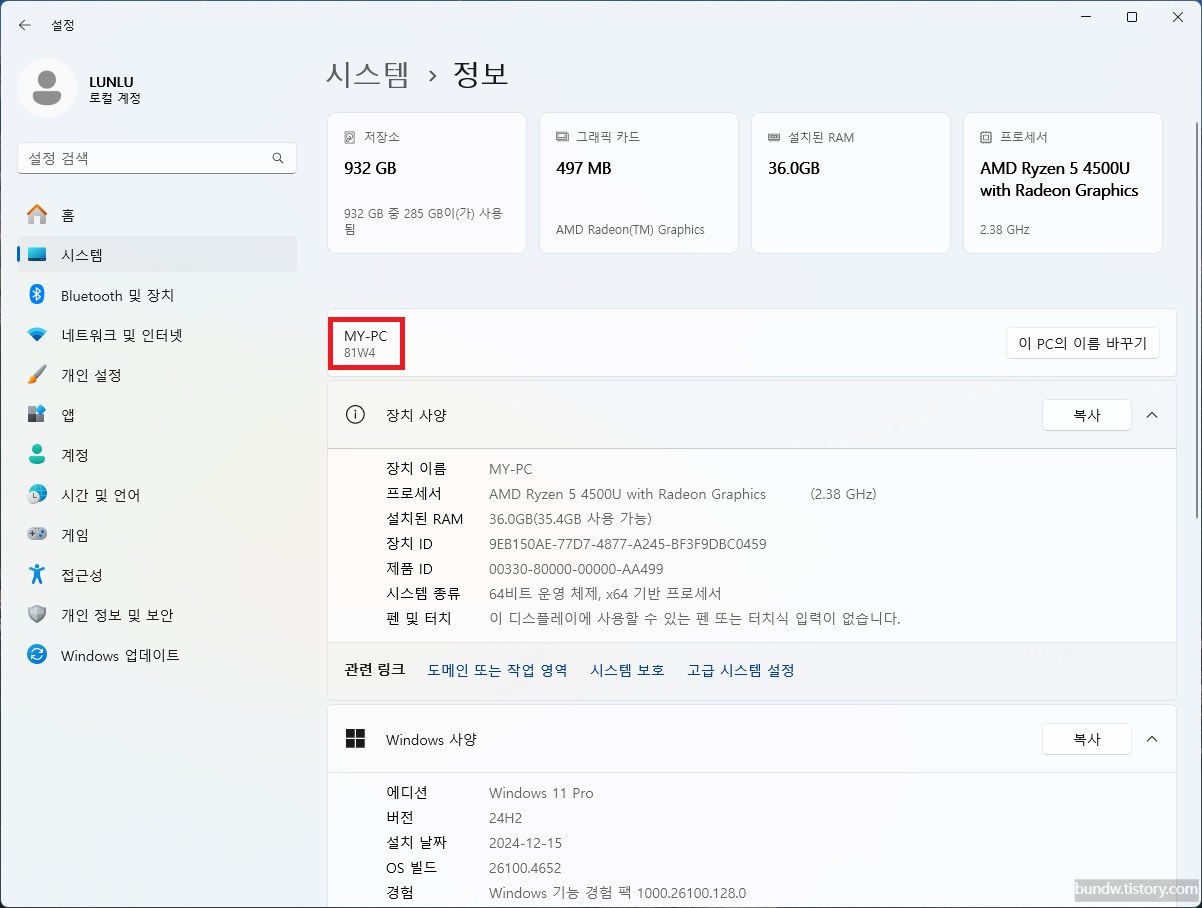The image size is (1202, 908).
Task: Open 개인 정보 및 보안 settings
Action: pos(157,615)
